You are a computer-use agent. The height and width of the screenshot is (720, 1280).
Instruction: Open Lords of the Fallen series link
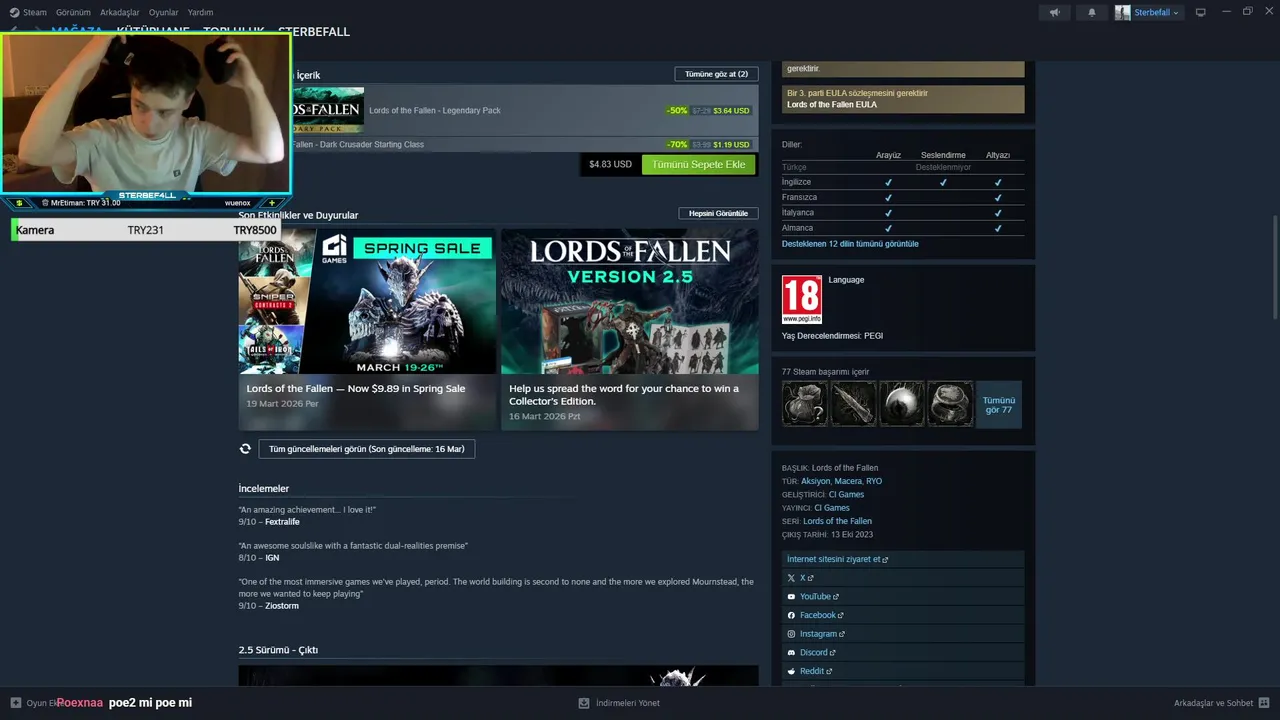(837, 521)
